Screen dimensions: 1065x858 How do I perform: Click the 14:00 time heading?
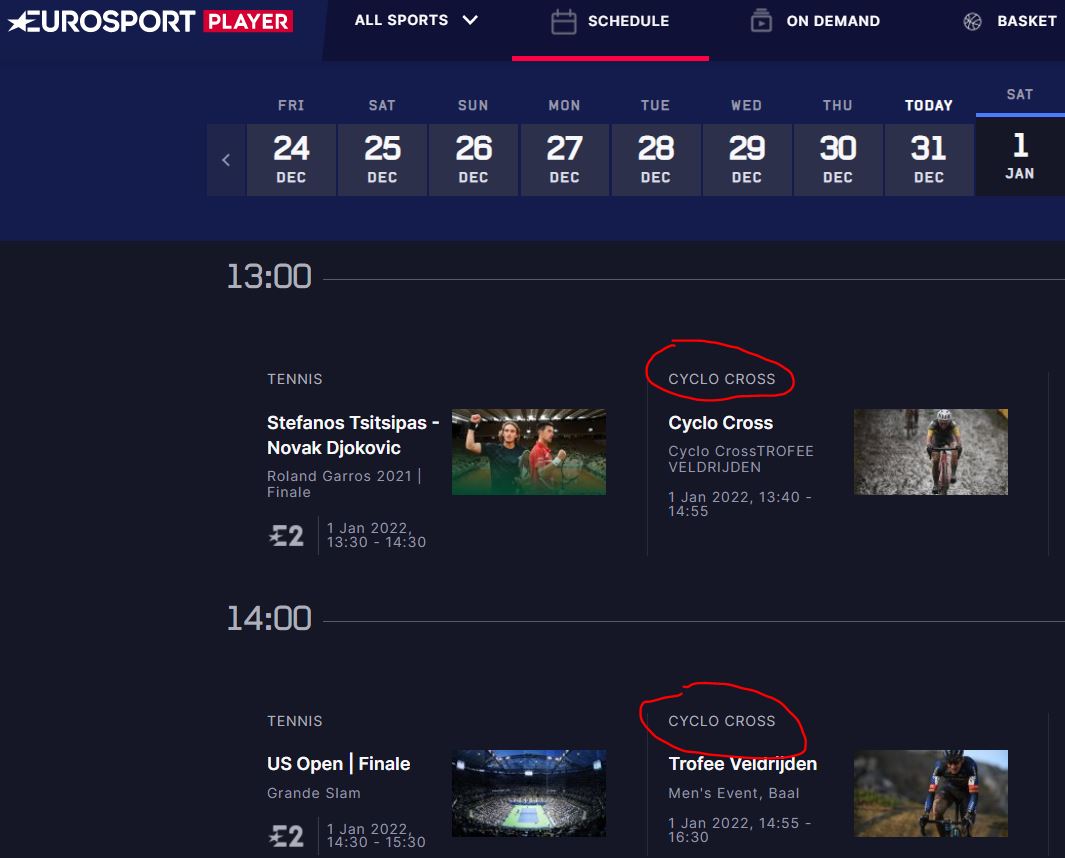click(269, 618)
